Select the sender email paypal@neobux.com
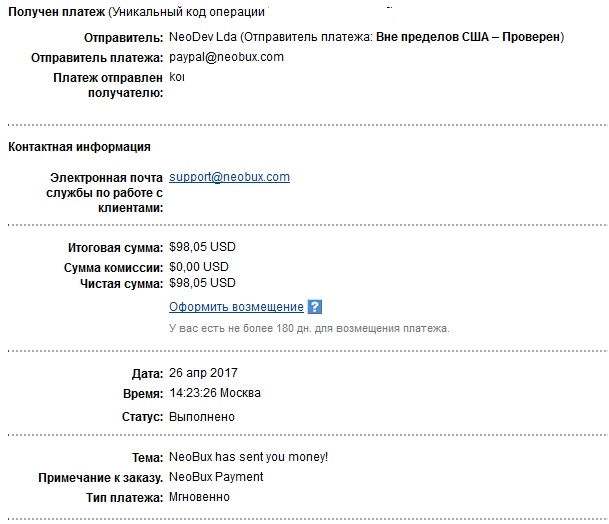 coord(226,57)
